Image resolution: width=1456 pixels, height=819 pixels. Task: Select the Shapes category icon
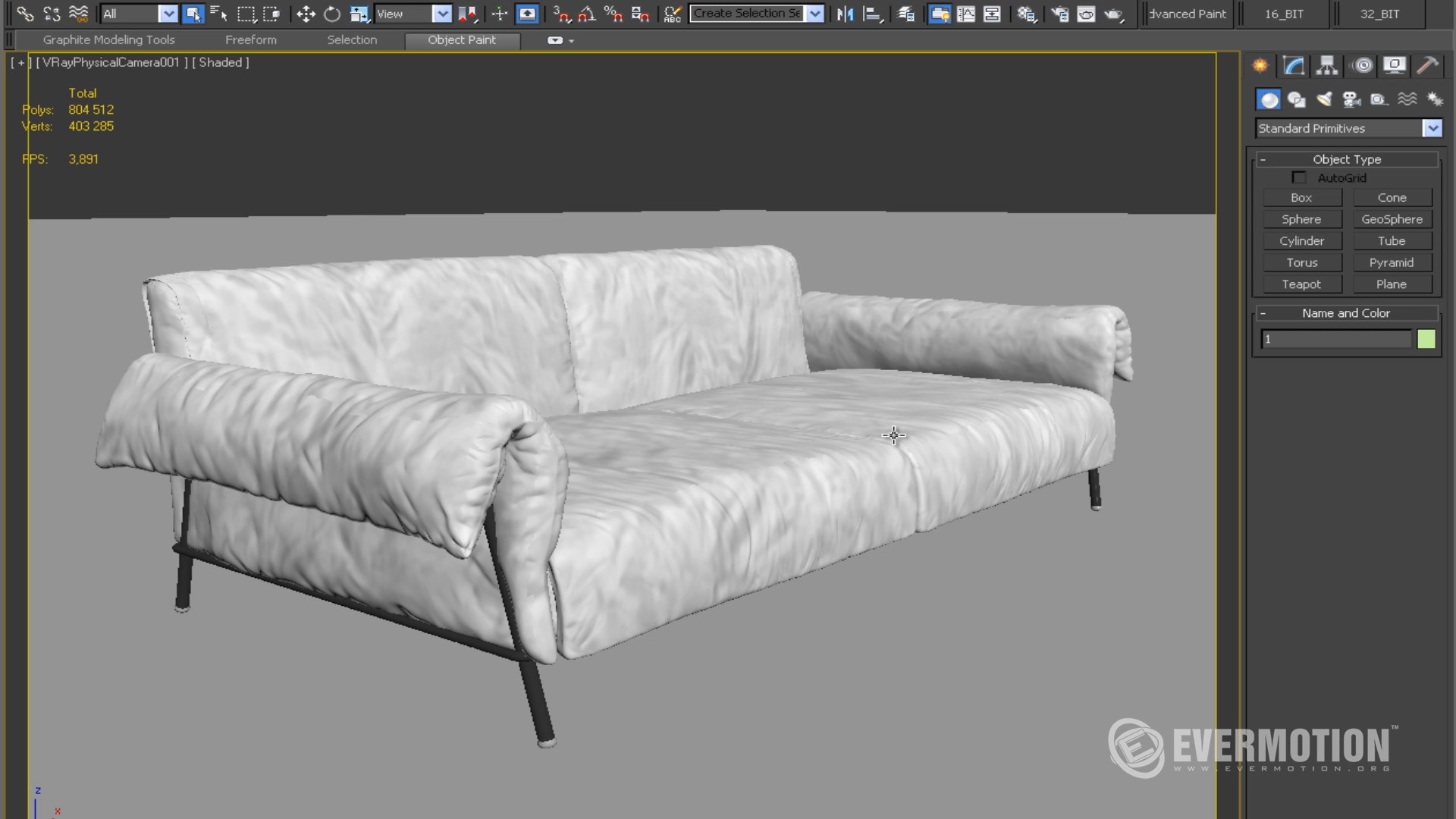(x=1296, y=99)
